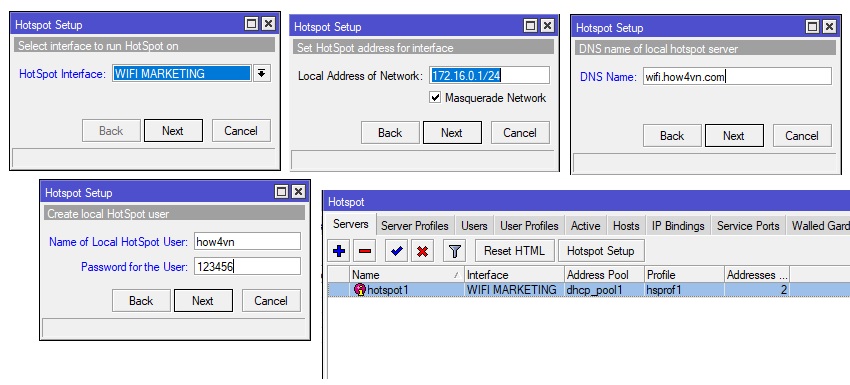This screenshot has height=385, width=850.
Task: Click the dhcp_pool1 address pool cell
Action: pos(604,290)
